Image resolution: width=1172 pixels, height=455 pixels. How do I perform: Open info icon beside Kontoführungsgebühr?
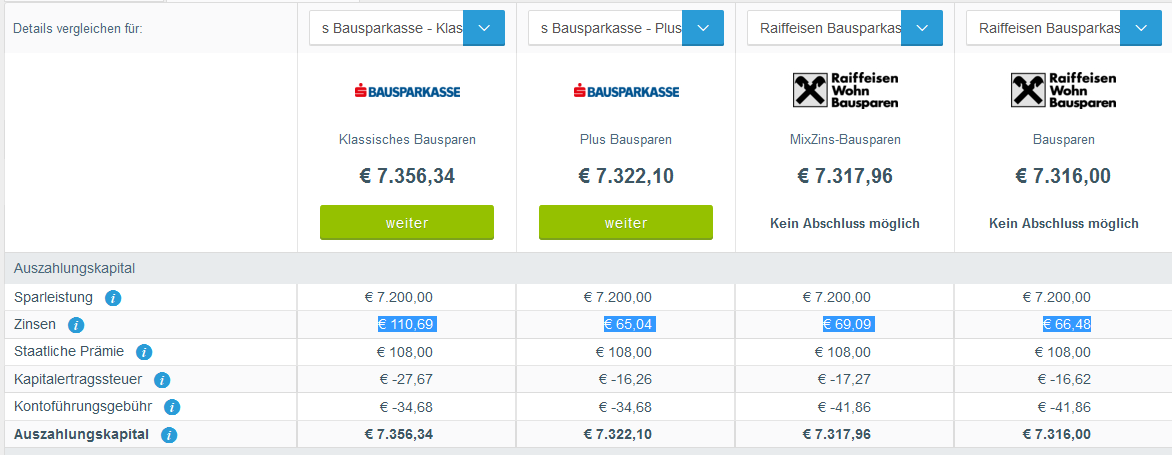pos(171,407)
